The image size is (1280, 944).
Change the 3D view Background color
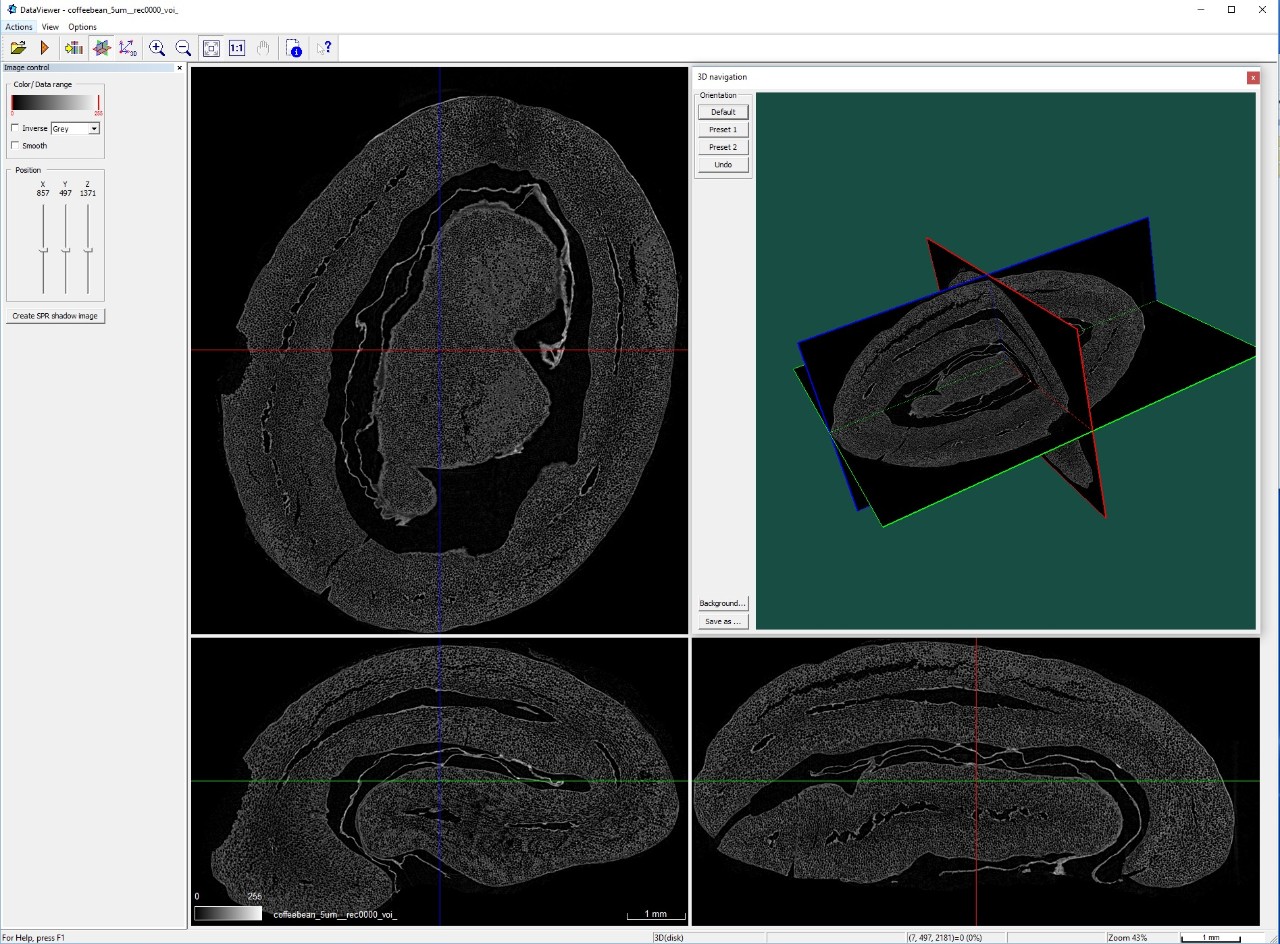[722, 603]
